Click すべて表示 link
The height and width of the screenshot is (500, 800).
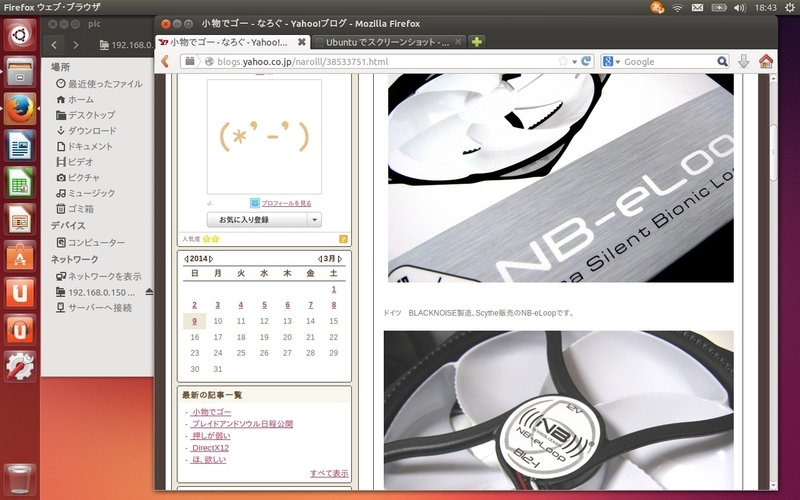(329, 473)
